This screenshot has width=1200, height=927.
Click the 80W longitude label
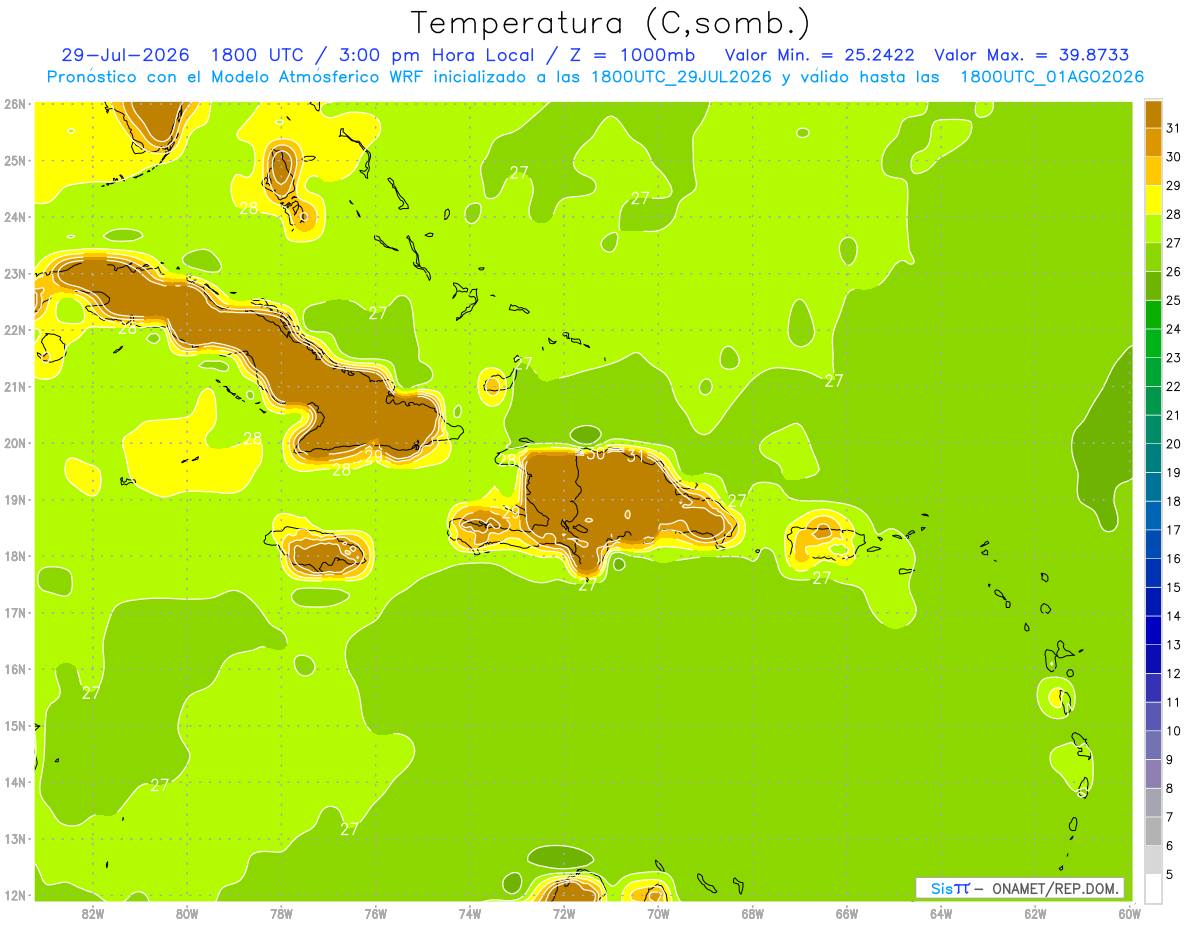pyautogui.click(x=187, y=914)
